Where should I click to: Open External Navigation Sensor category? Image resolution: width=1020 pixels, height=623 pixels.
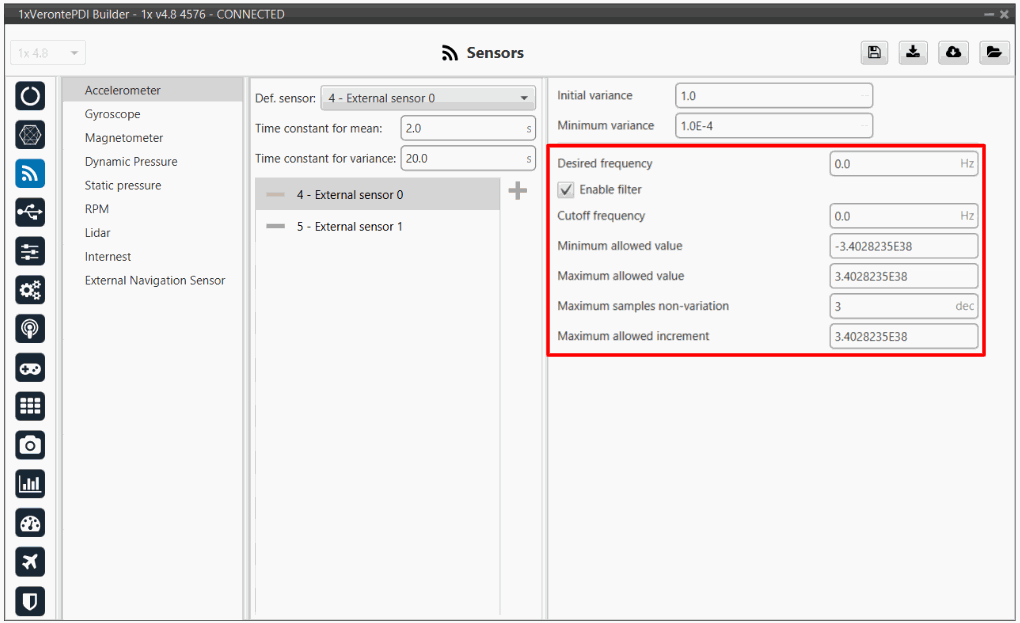pos(155,281)
